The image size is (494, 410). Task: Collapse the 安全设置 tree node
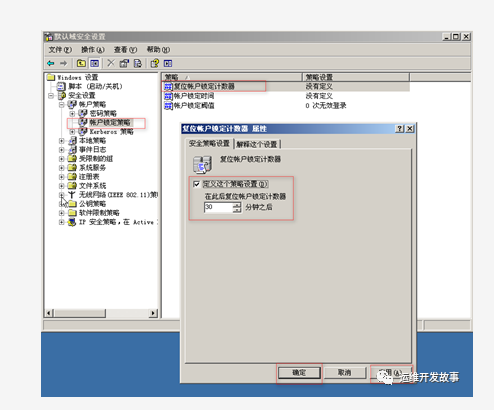51,96
